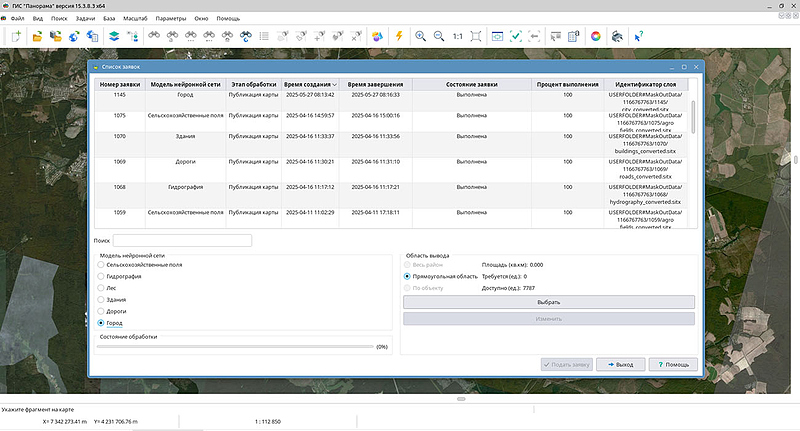
Task: Select the Лес radio button
Action: [100, 287]
